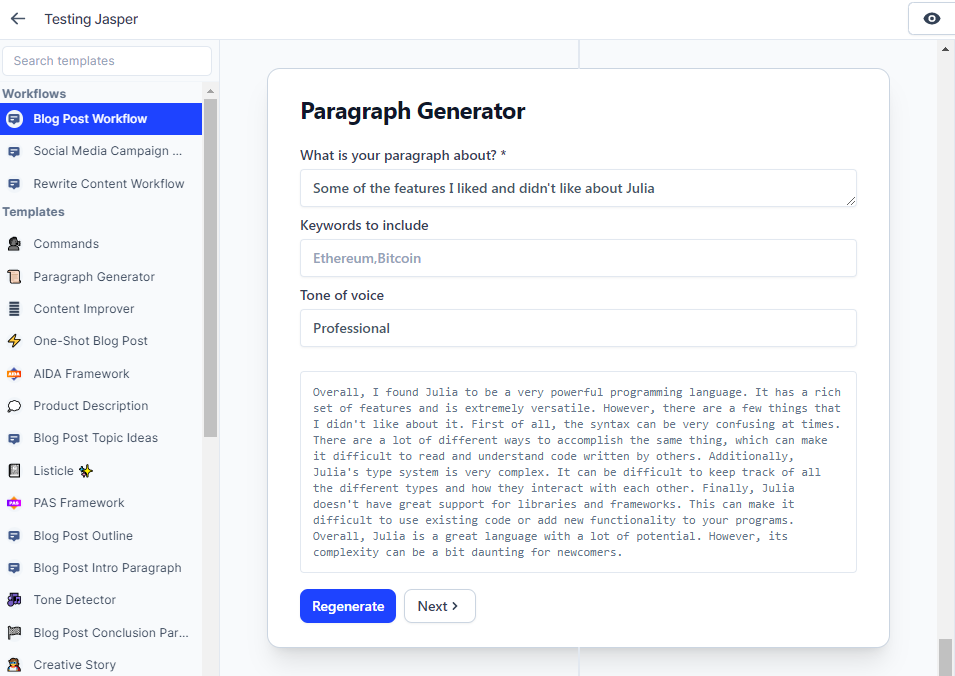
Task: Click the AIDA Framework icon
Action: [14, 374]
